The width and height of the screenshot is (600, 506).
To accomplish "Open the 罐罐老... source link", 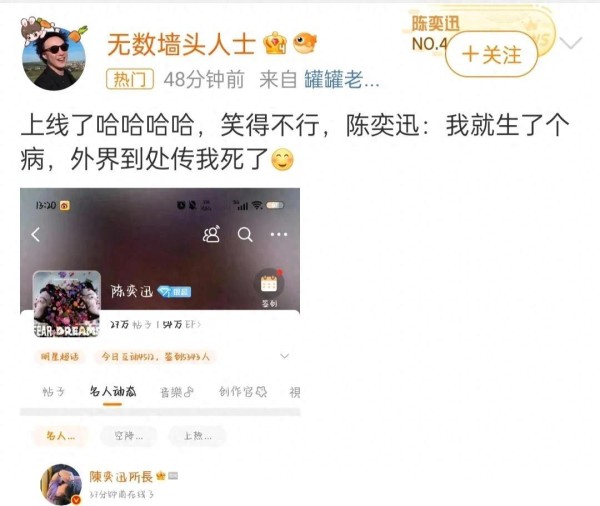I will click(x=341, y=80).
